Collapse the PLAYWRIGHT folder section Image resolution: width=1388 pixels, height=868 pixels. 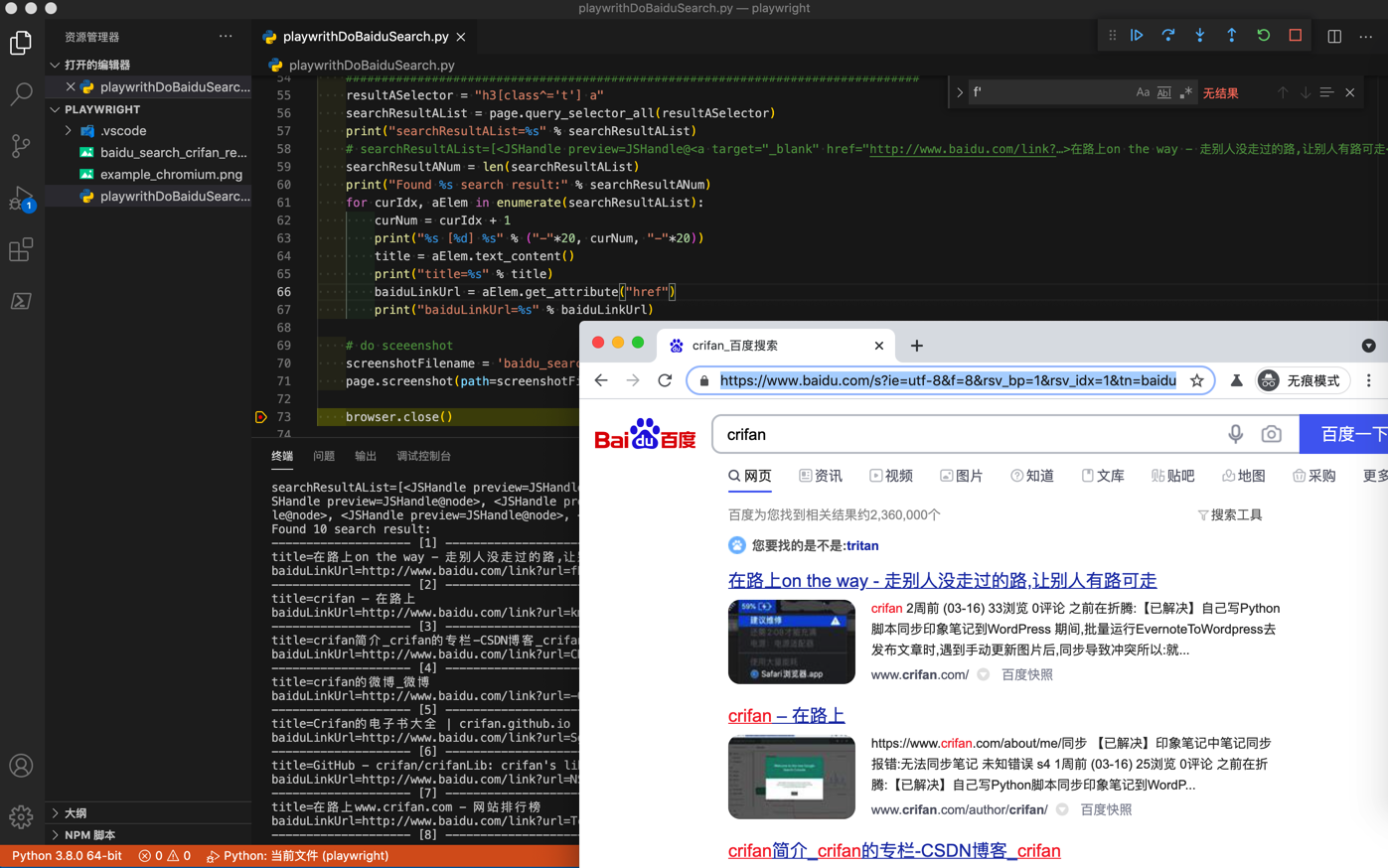[x=56, y=109]
